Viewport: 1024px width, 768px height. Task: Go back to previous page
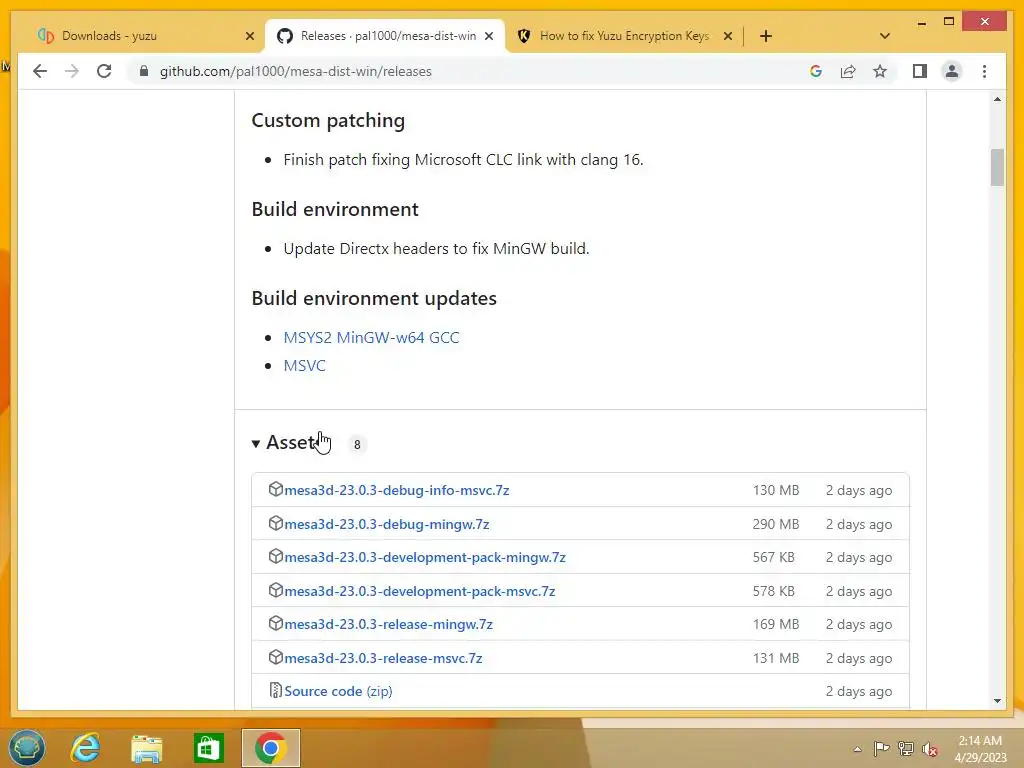[x=40, y=71]
